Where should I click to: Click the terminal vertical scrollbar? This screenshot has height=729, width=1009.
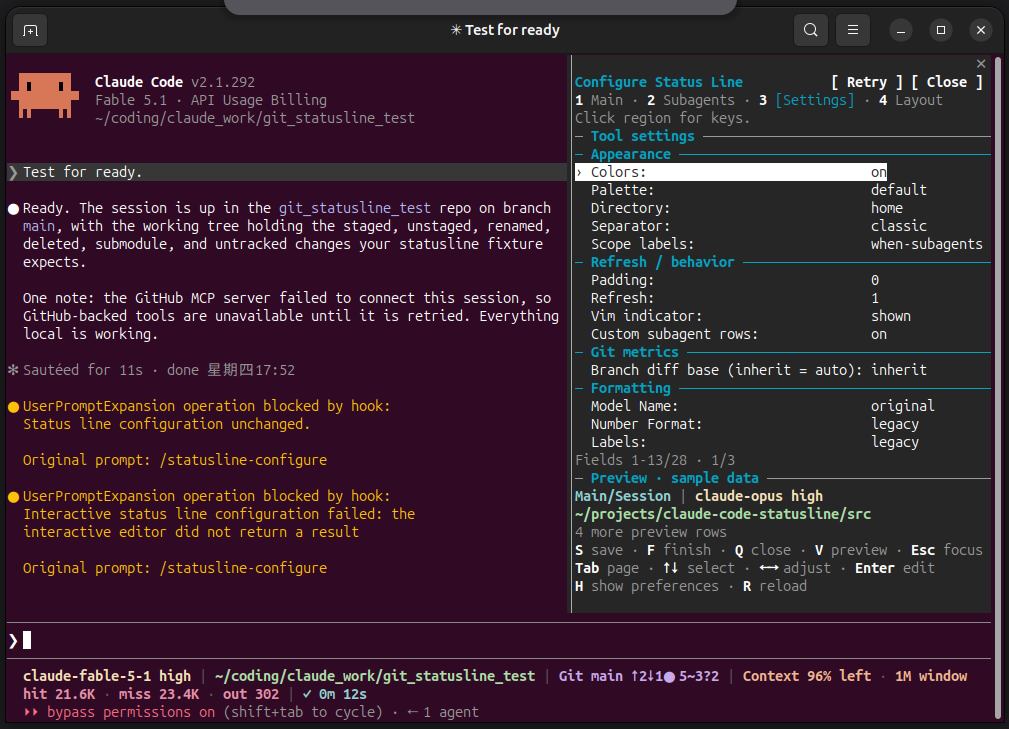point(998,386)
